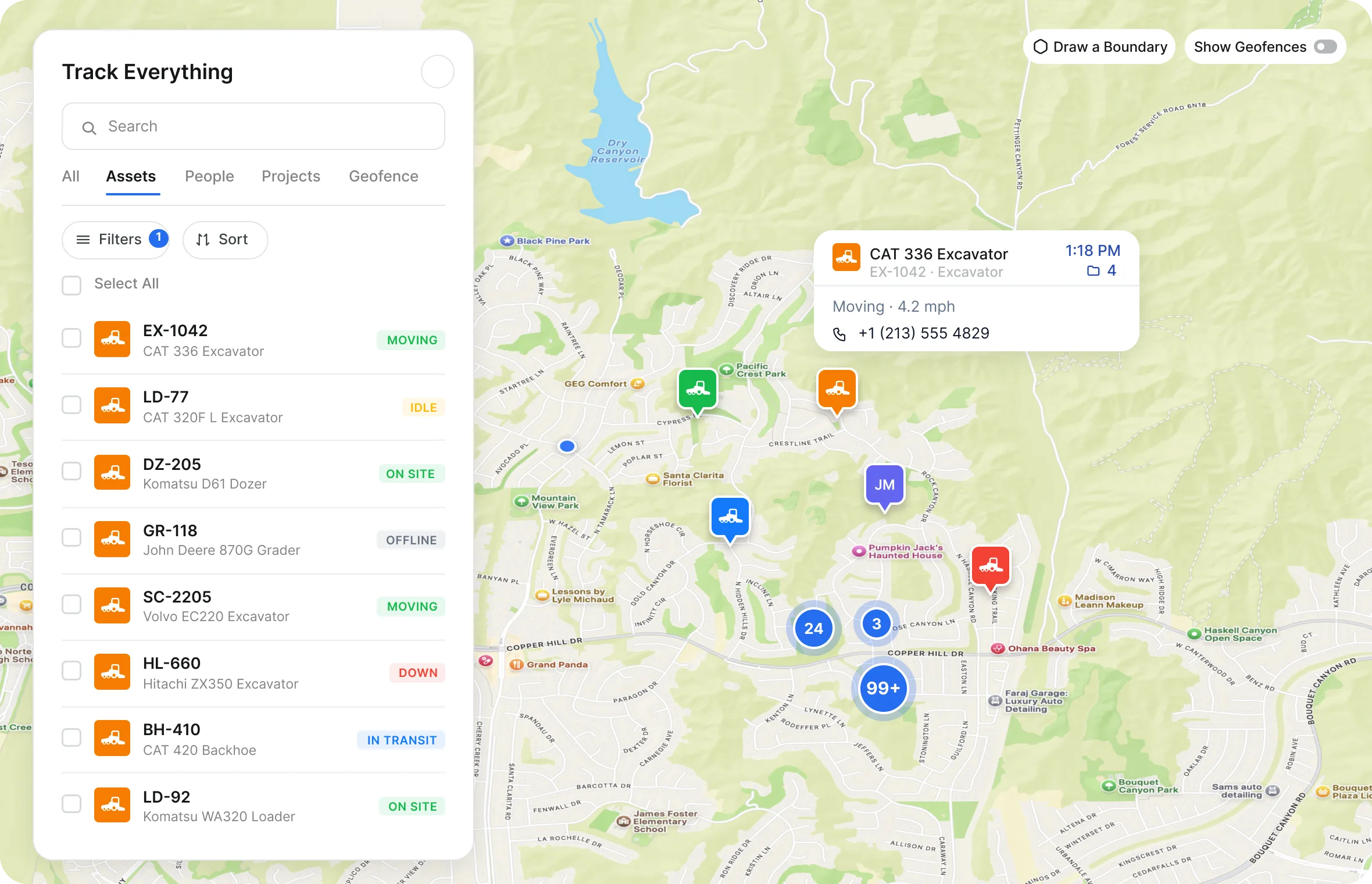Click the Draw a Boundary button

[x=1099, y=47]
